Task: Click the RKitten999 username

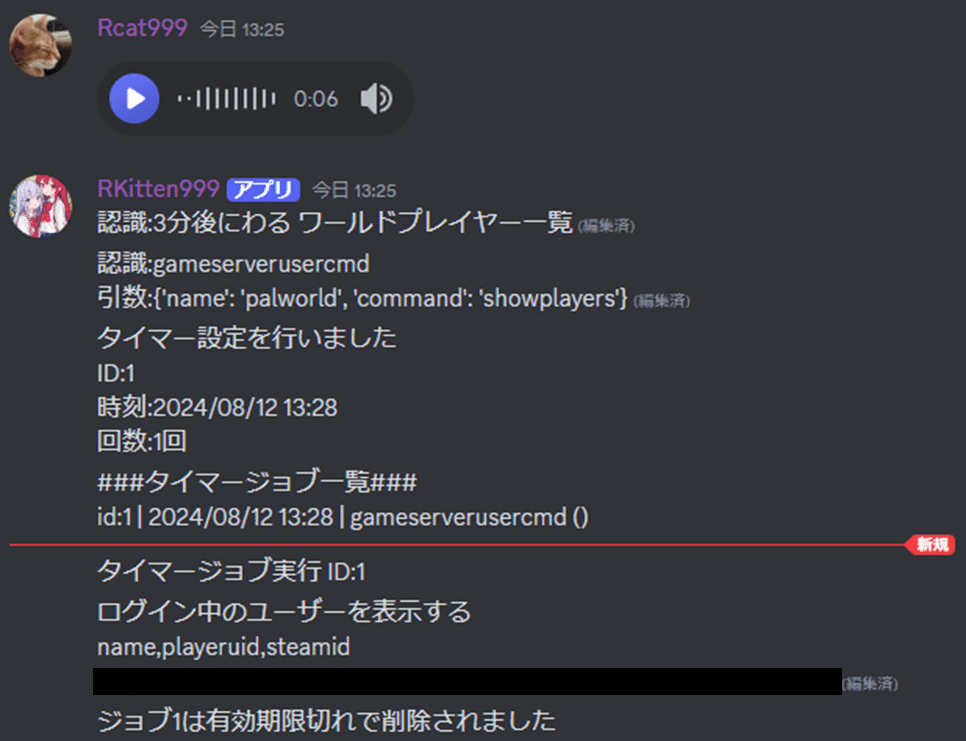Action: (x=158, y=188)
